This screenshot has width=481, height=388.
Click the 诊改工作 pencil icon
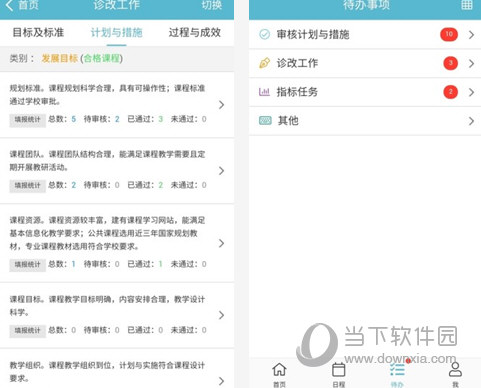click(264, 63)
